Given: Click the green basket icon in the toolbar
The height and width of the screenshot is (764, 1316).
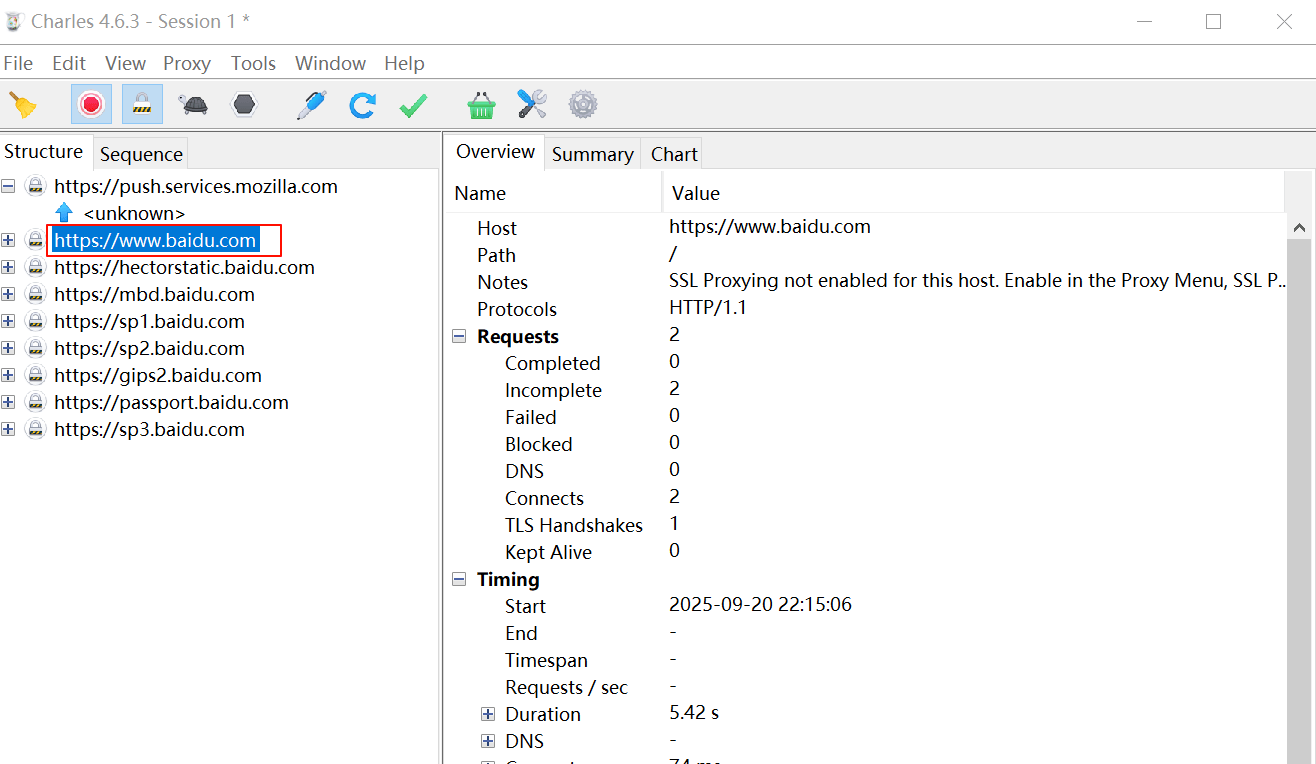Looking at the screenshot, I should 482,105.
